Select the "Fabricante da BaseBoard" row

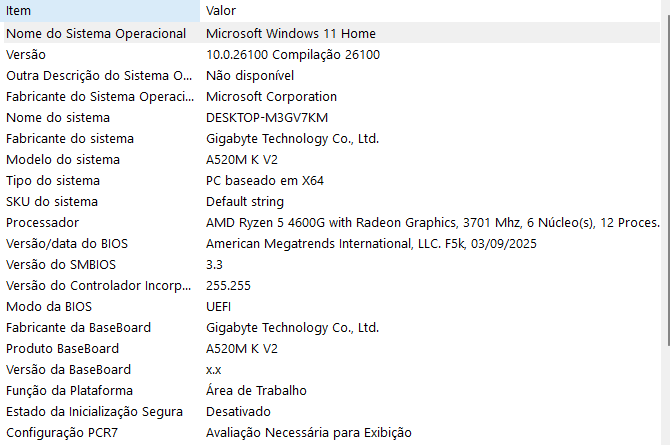78,328
